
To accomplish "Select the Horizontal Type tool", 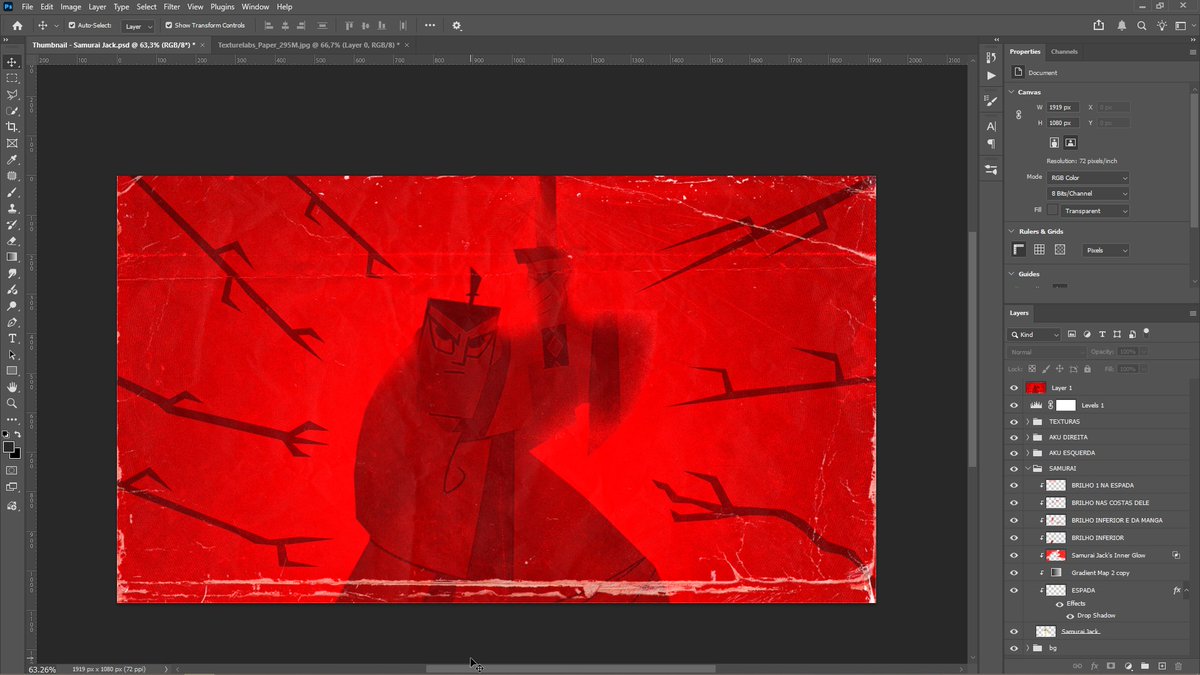I will (x=12, y=338).
